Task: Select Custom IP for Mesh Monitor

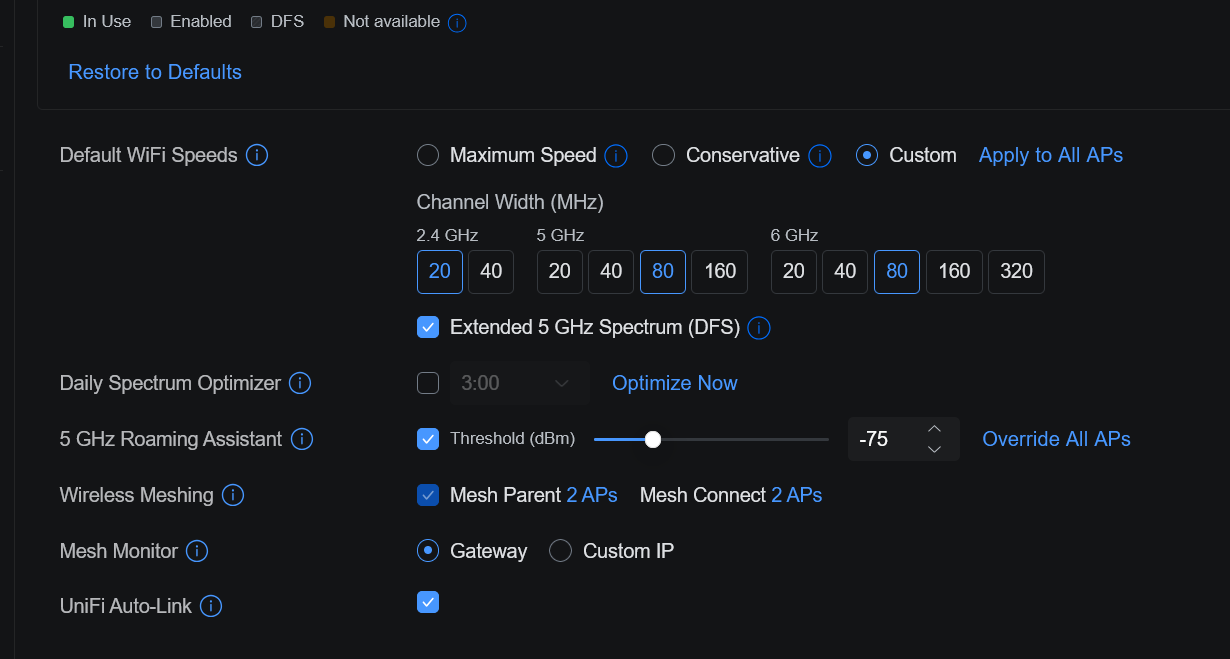Action: tap(561, 551)
